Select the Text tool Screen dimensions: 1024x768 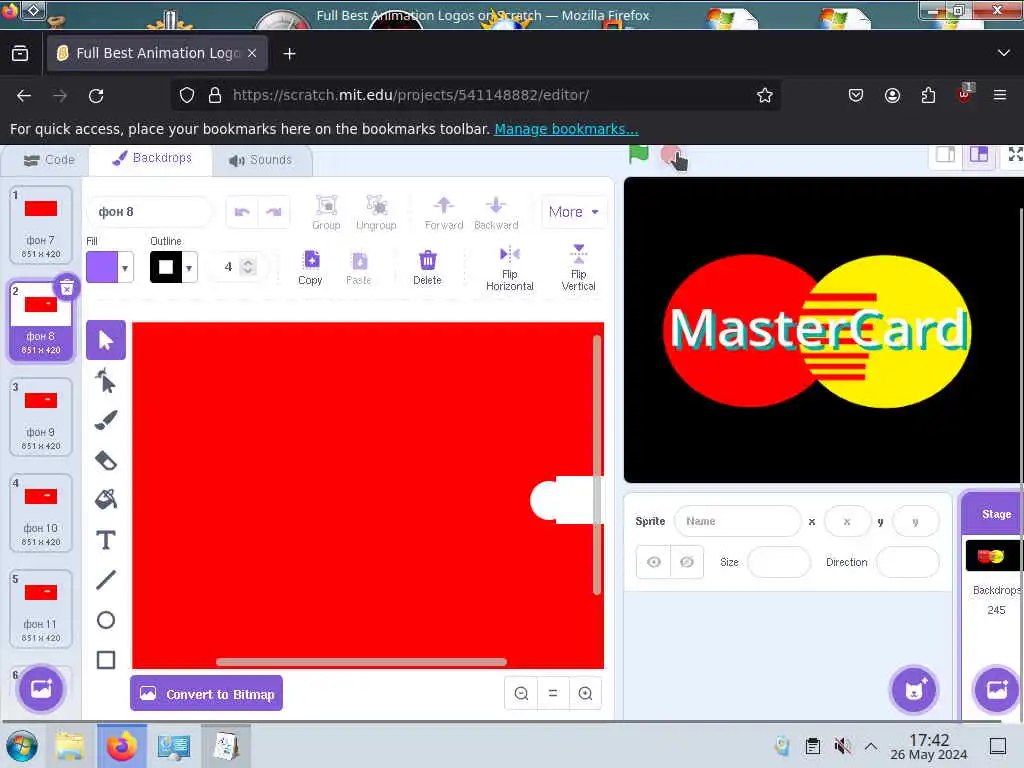[106, 540]
